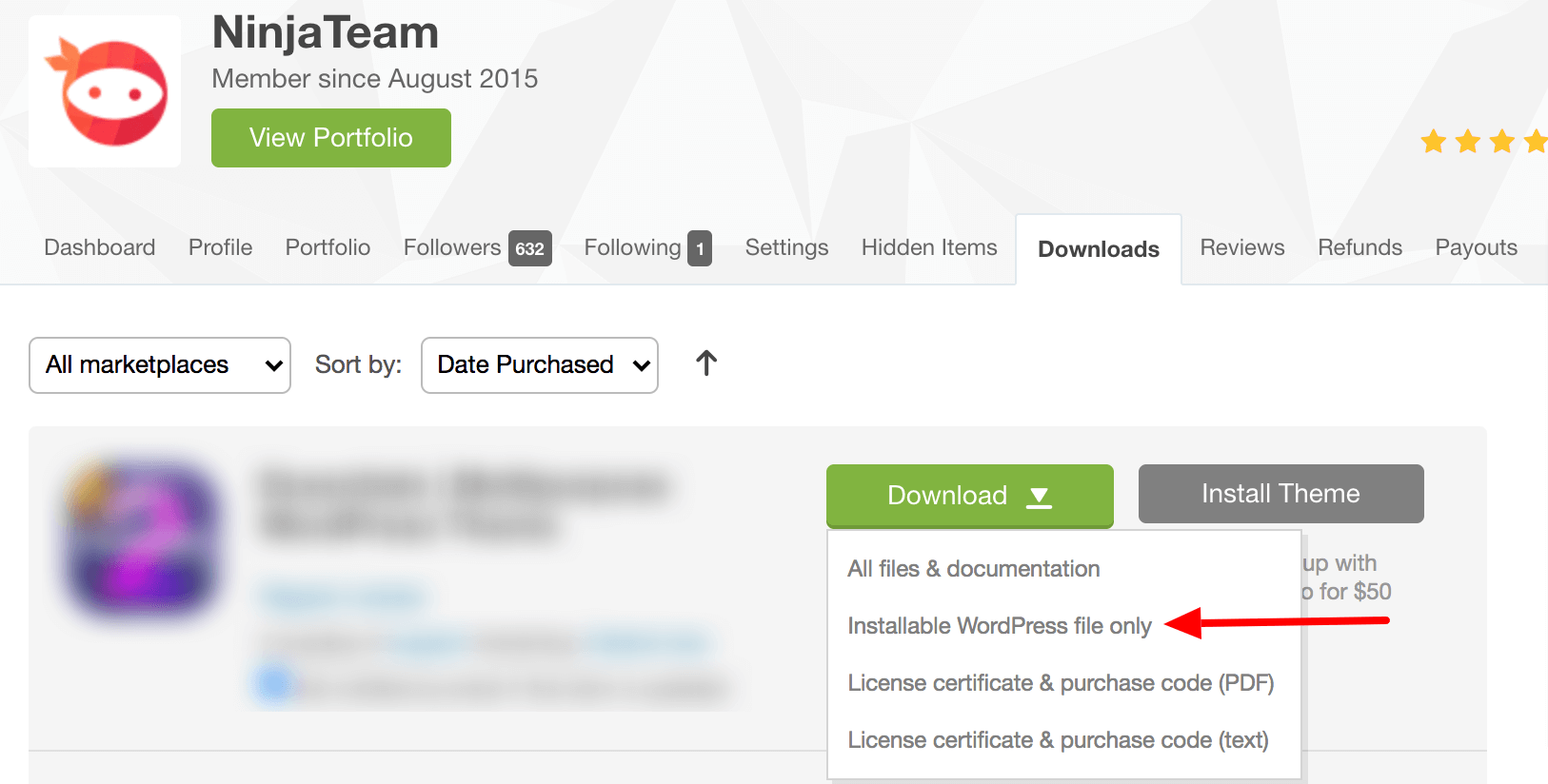
Task: Open the Dashboard tab
Action: click(100, 247)
